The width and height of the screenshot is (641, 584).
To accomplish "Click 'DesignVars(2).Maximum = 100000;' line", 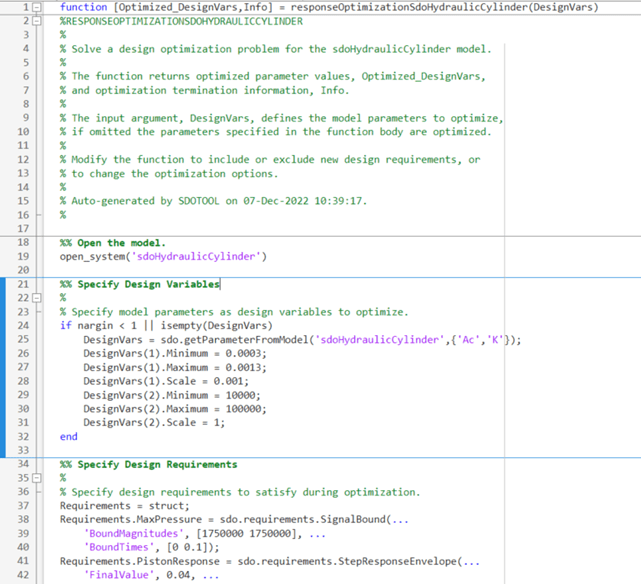I will [175, 409].
